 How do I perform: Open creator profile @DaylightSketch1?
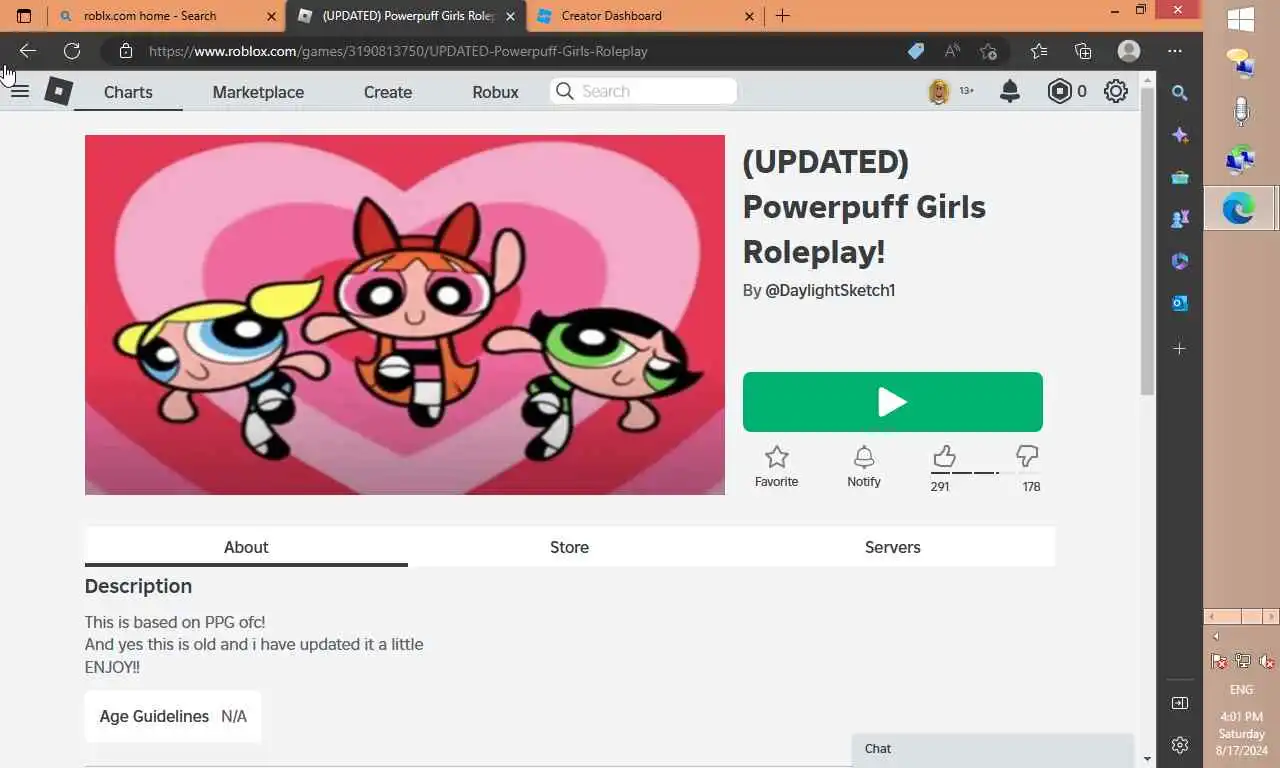(x=830, y=290)
